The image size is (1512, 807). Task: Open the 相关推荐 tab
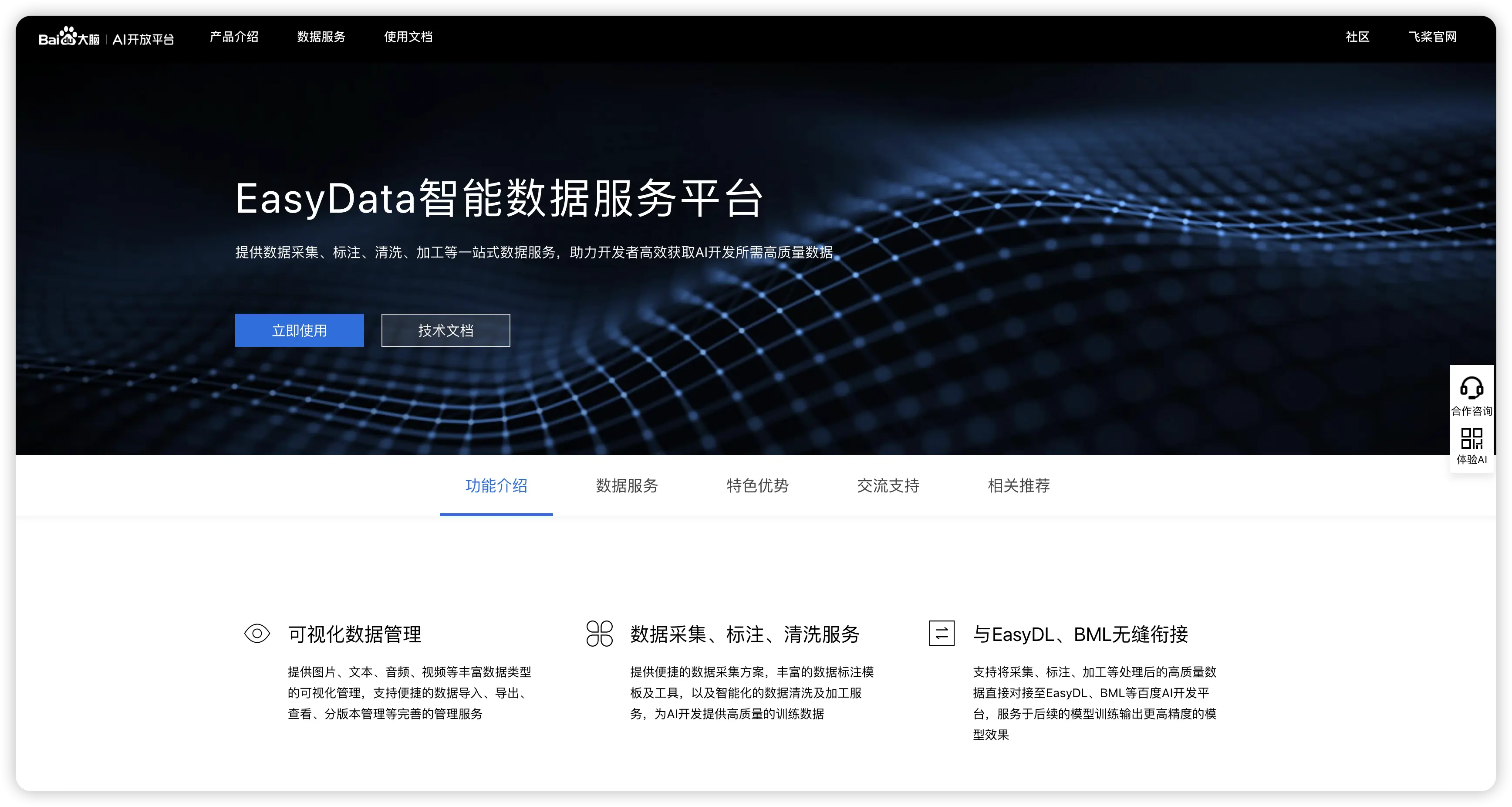coord(1018,486)
